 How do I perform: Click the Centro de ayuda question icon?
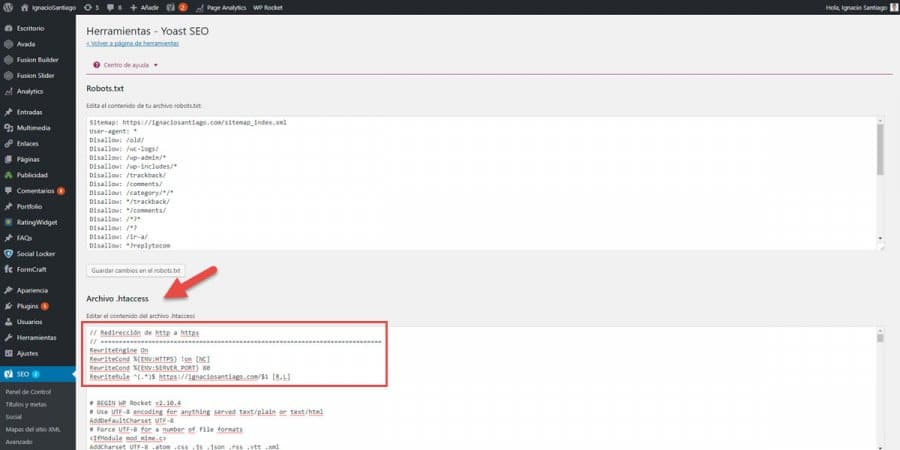tap(96, 65)
